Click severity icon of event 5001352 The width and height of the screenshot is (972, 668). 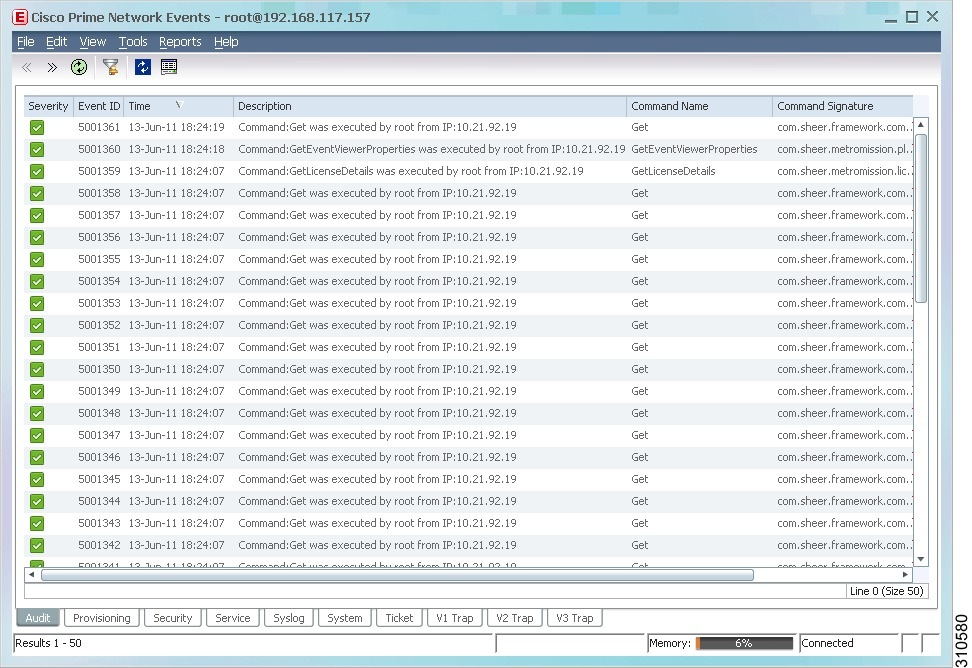pyautogui.click(x=37, y=325)
